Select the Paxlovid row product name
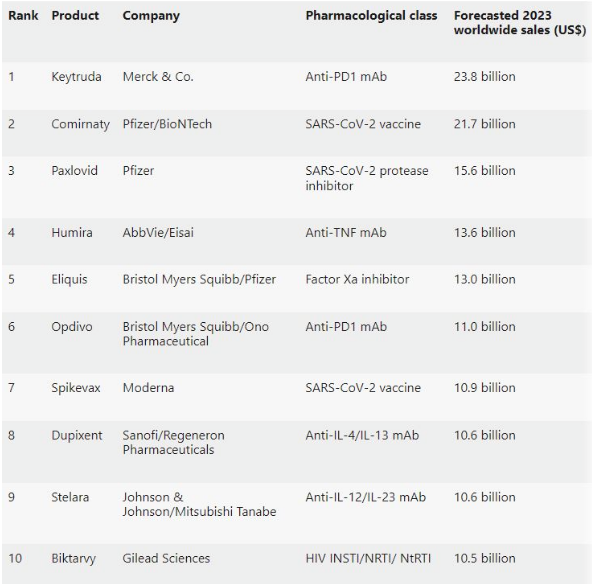The width and height of the screenshot is (592, 584). point(74,171)
